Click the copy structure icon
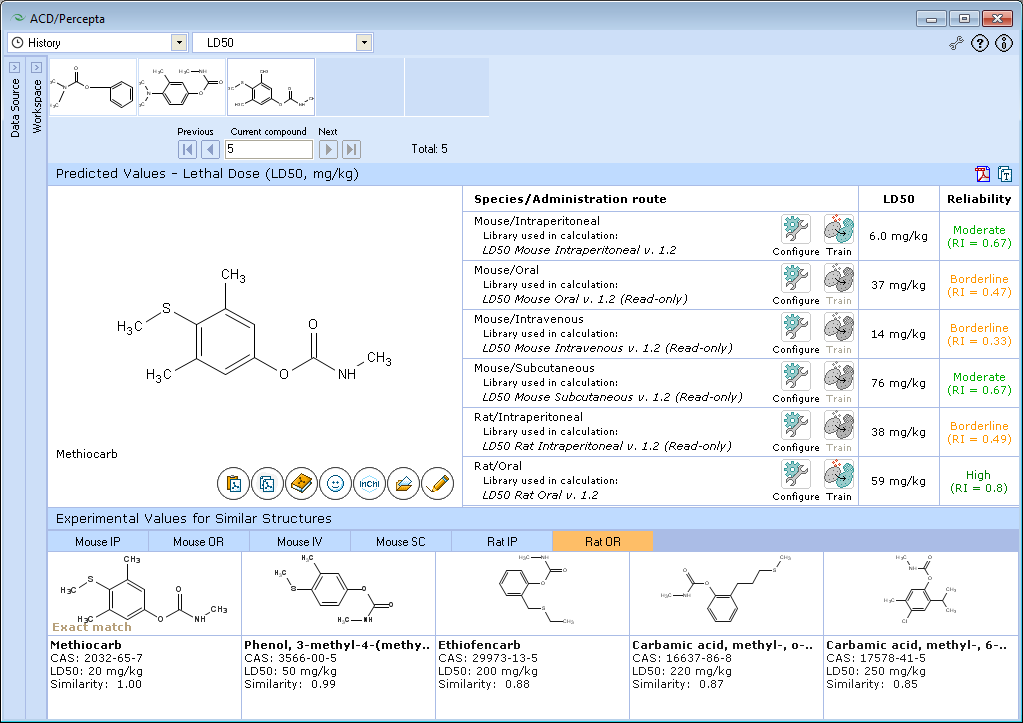Image resolution: width=1023 pixels, height=723 pixels. 267,484
